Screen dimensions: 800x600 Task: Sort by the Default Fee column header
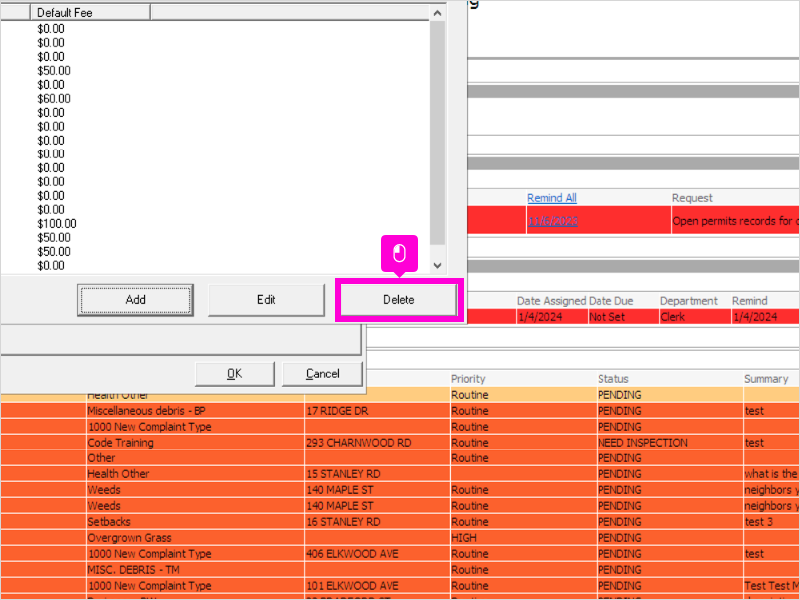click(90, 13)
